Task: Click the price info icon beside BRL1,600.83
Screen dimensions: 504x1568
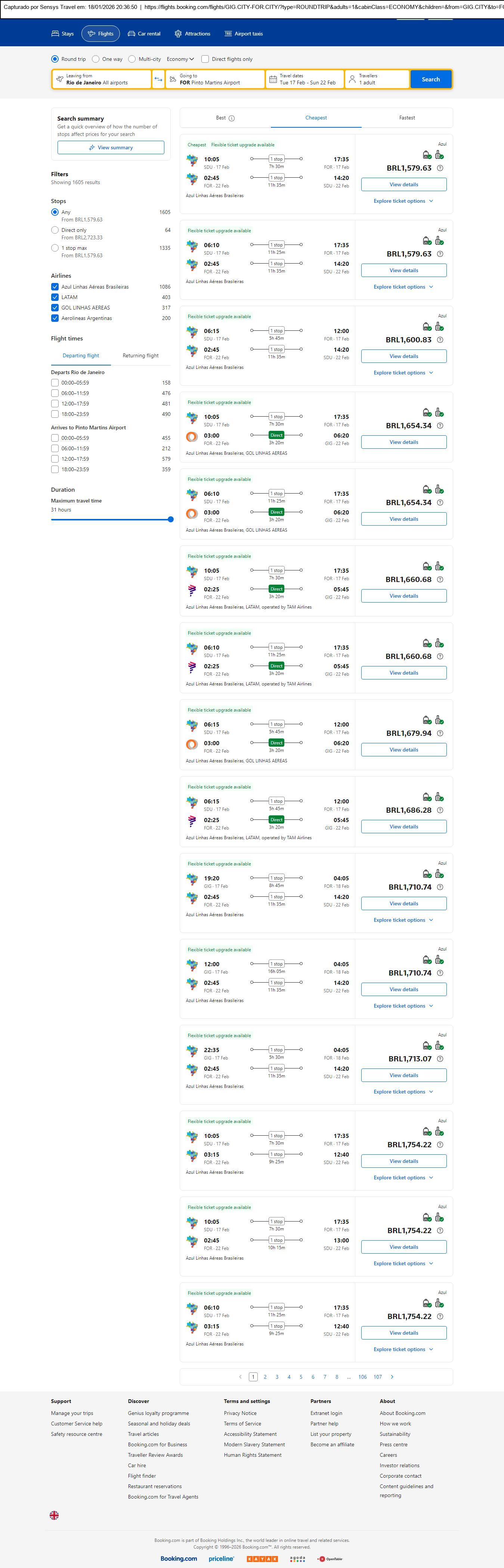Action: 440,340
